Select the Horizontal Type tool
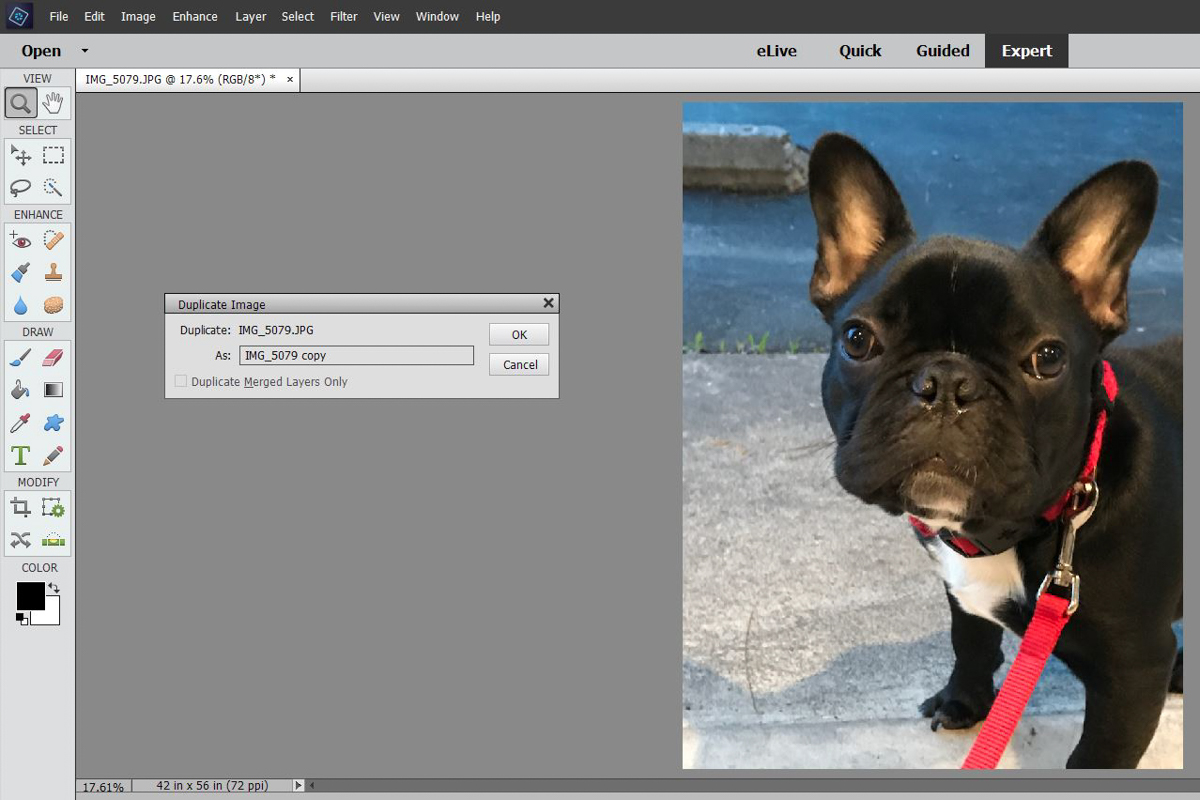 coord(21,455)
